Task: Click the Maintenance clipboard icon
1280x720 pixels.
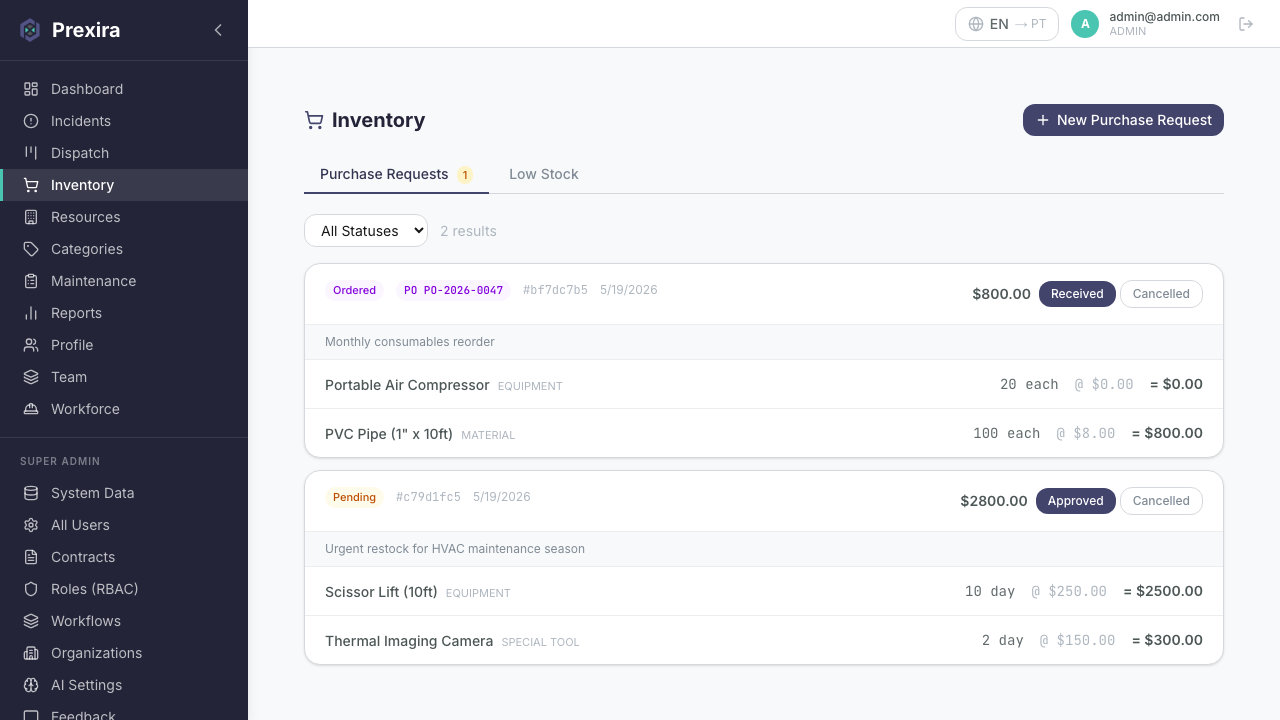Action: (x=31, y=281)
